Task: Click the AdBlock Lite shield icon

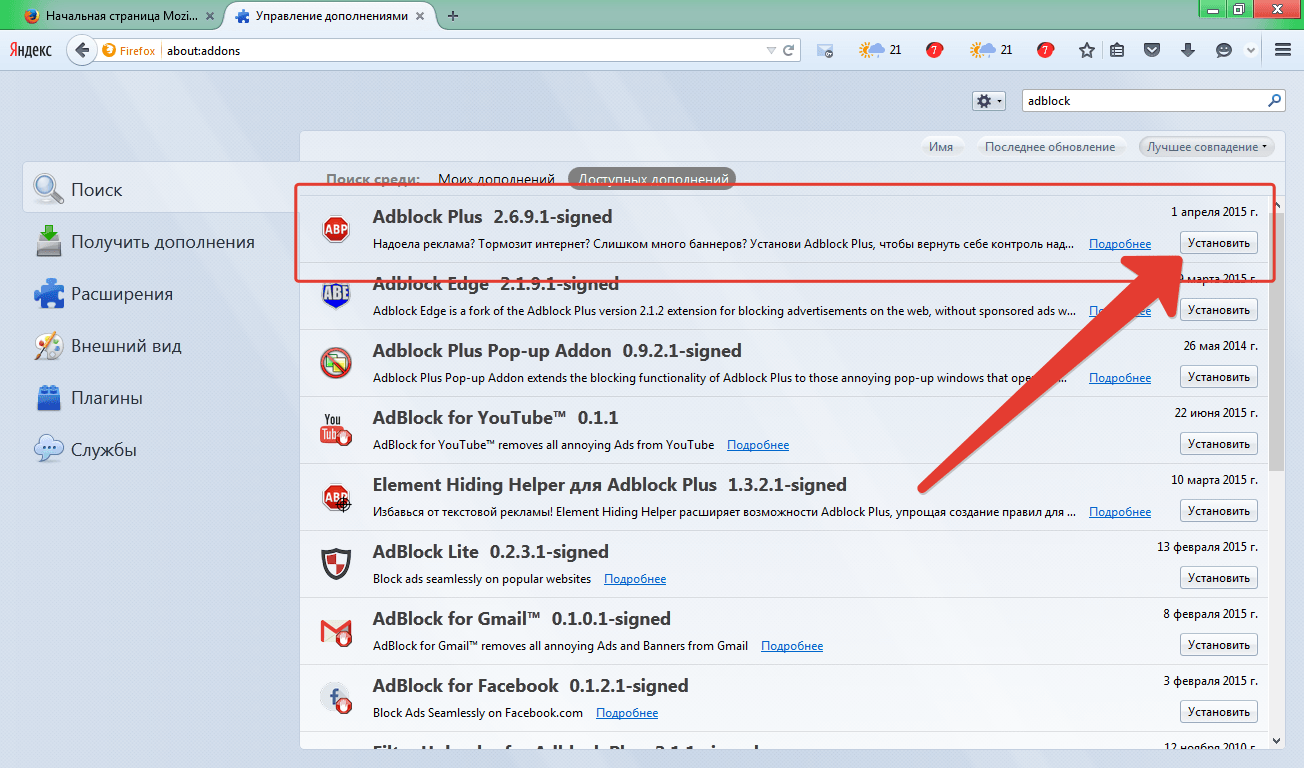Action: point(336,564)
